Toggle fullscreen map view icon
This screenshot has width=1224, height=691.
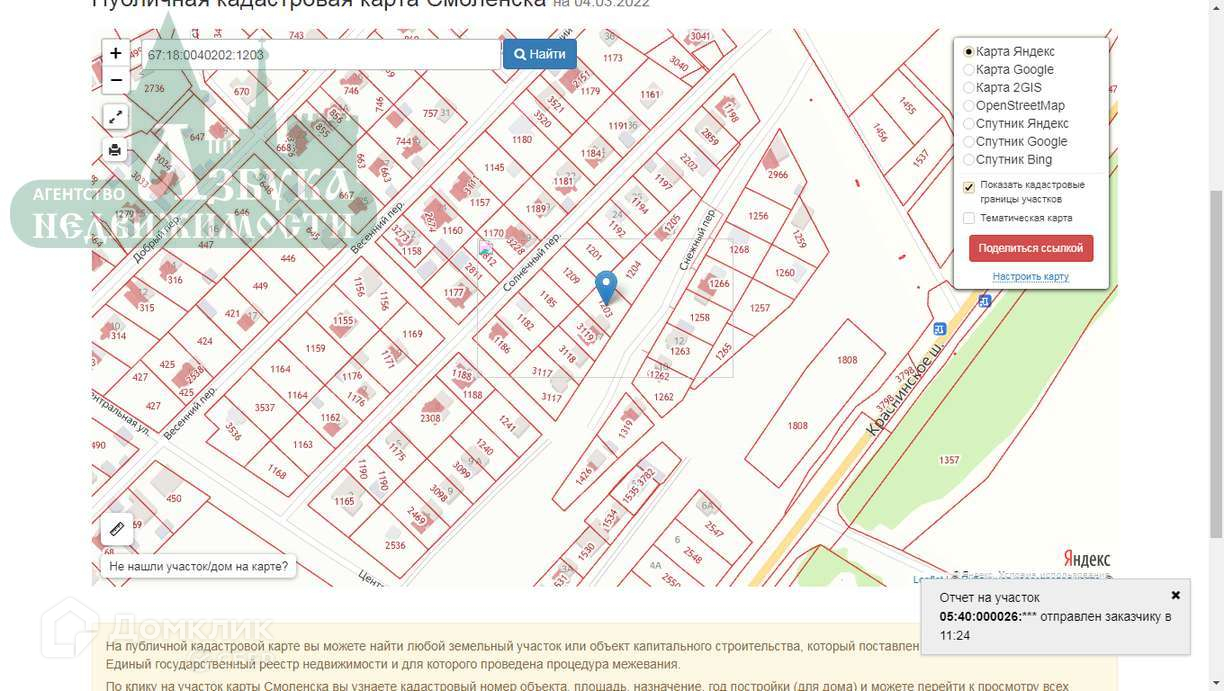pyautogui.click(x=115, y=116)
